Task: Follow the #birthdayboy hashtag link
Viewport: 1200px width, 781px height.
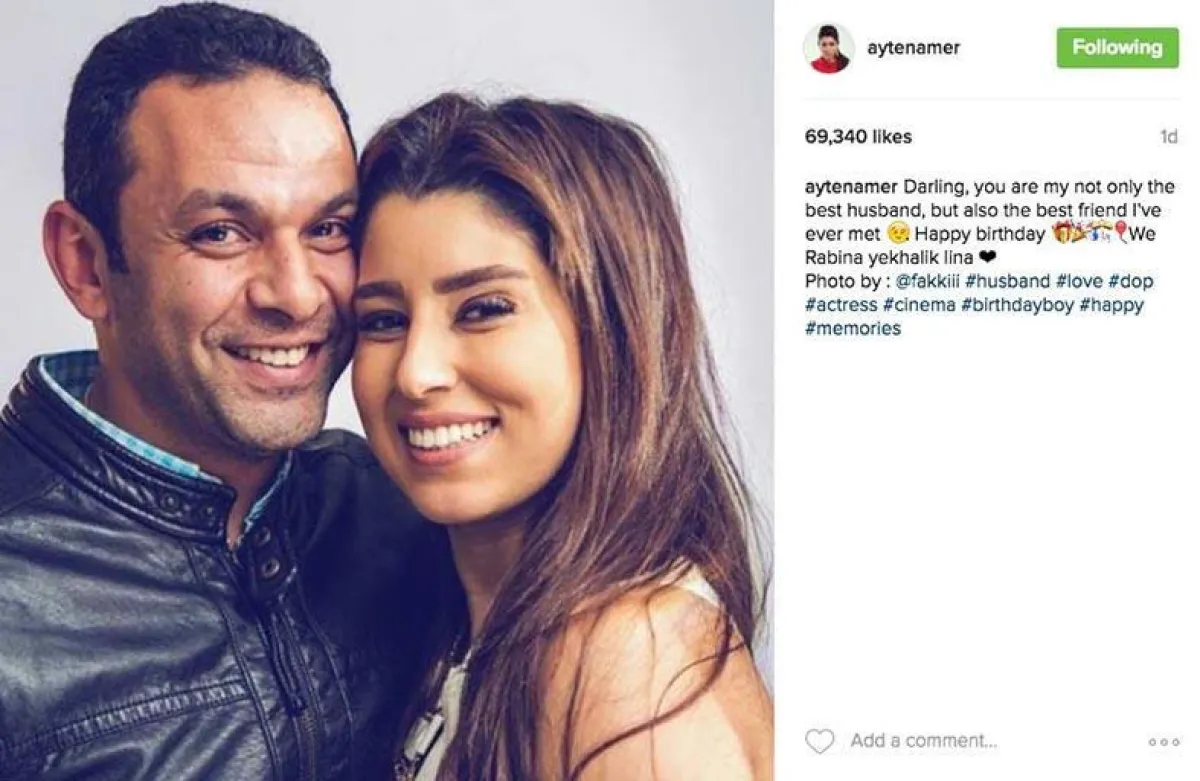Action: click(1018, 305)
